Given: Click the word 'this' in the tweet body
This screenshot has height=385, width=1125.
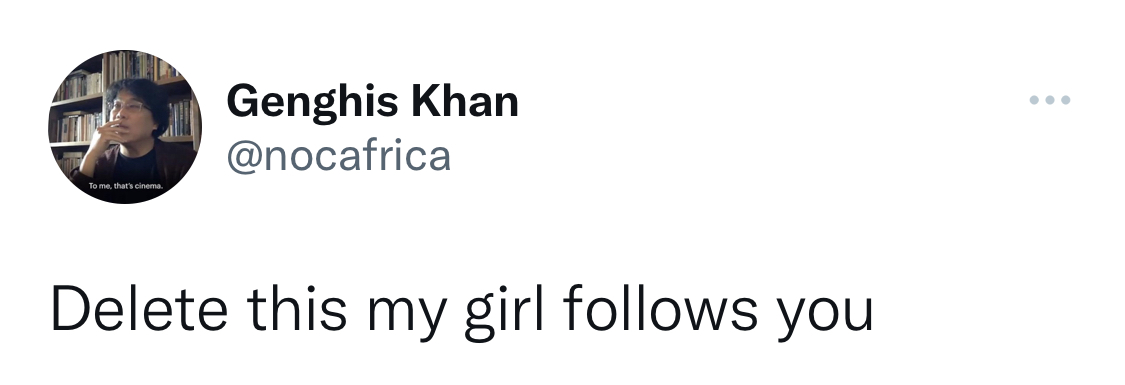Looking at the screenshot, I should tap(297, 308).
